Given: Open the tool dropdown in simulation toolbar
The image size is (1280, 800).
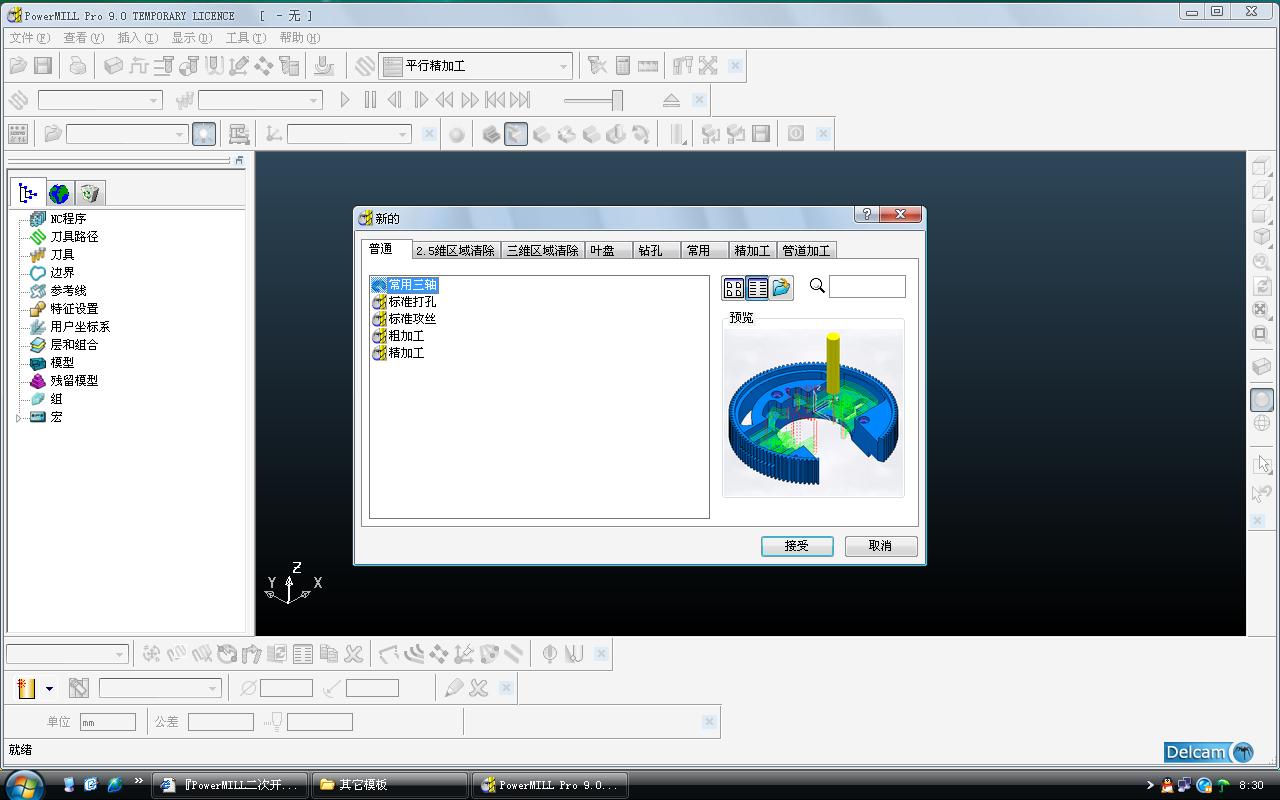Looking at the screenshot, I should [x=314, y=100].
